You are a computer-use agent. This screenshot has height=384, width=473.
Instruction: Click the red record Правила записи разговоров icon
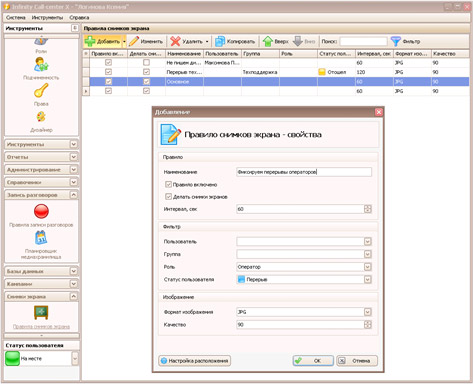tap(41, 211)
